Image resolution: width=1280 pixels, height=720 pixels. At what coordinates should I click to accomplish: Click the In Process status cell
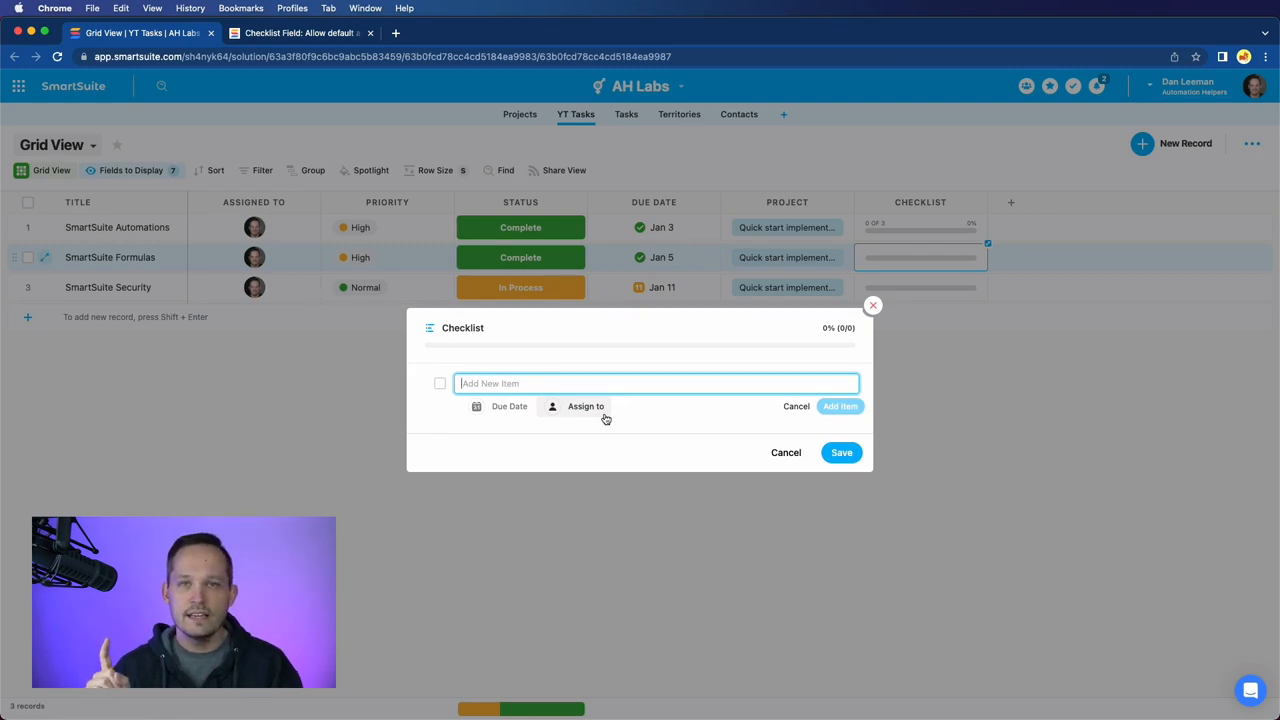[x=521, y=287]
